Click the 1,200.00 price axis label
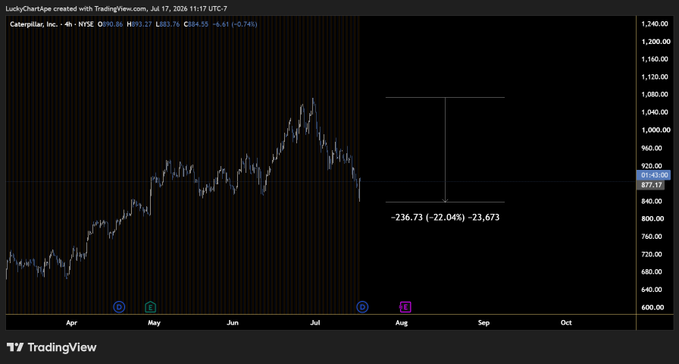This screenshot has width=679, height=364. click(x=655, y=42)
